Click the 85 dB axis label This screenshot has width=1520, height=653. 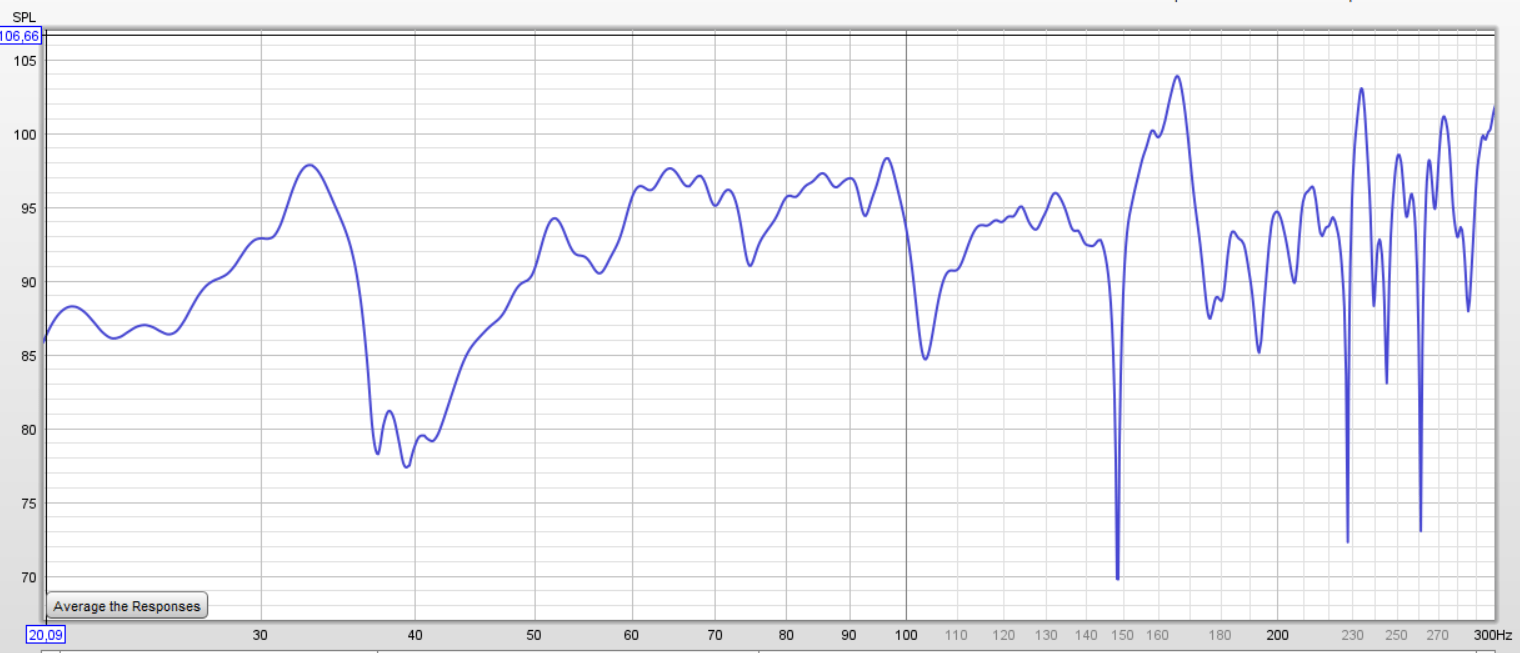coord(27,356)
